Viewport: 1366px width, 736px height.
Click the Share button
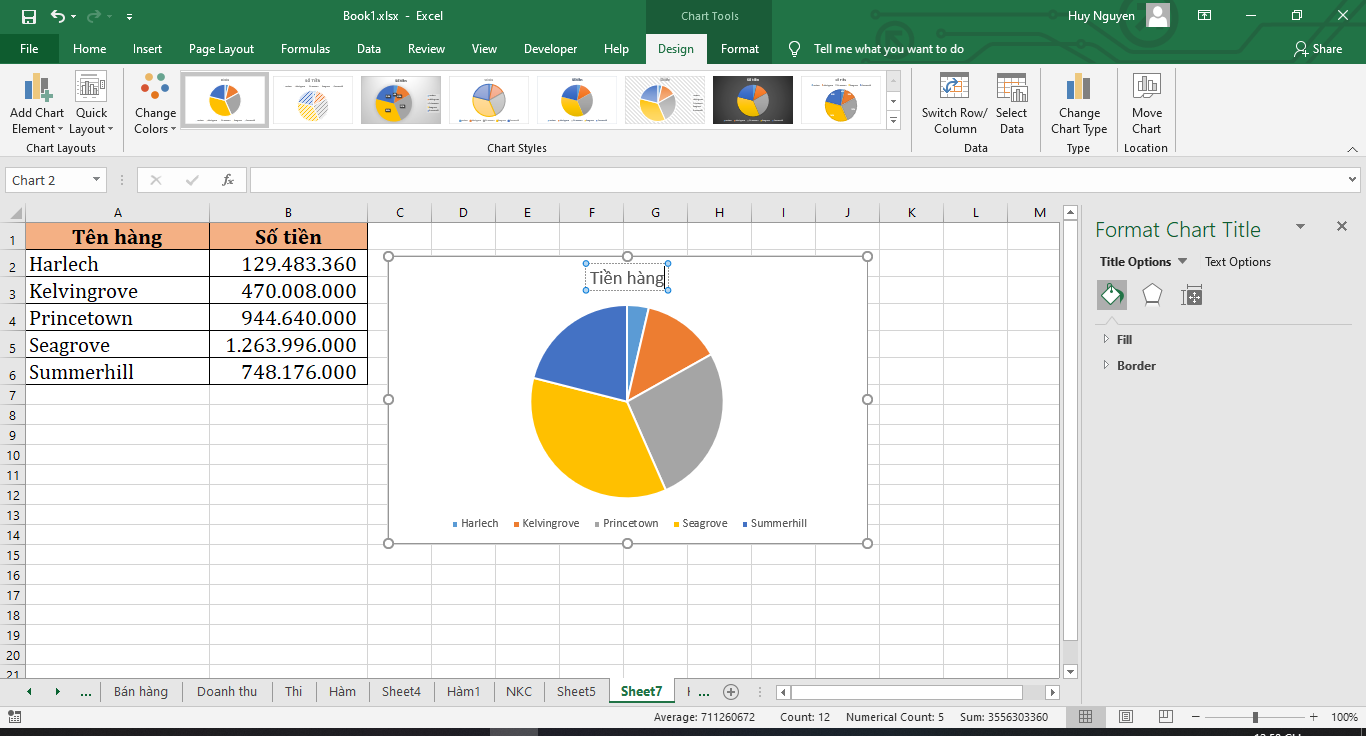(1318, 49)
